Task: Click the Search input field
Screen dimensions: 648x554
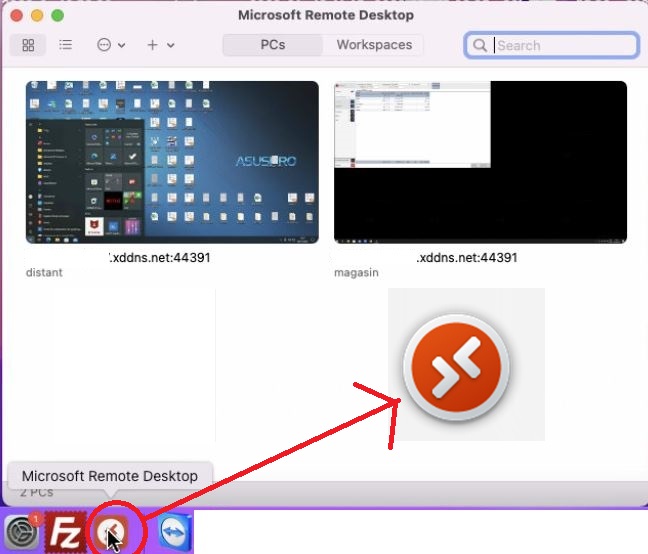Action: (552, 45)
